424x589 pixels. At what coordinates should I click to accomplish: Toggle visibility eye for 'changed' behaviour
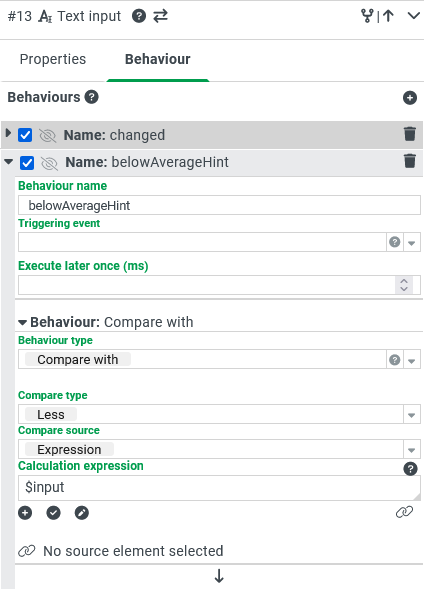click(48, 136)
